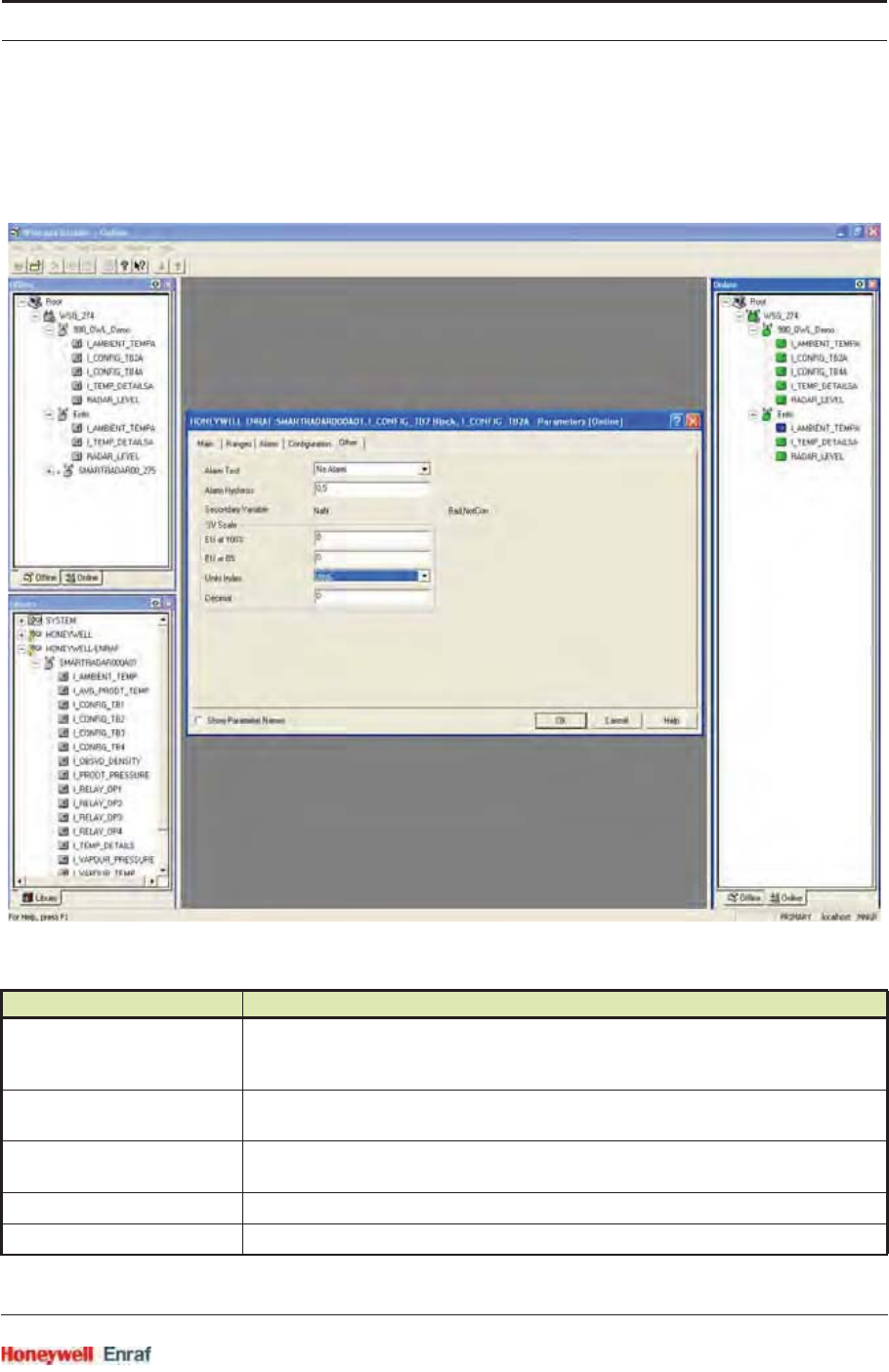Collapse WSG_274 node in right panel
Image resolution: width=889 pixels, height=1372 pixels.
(x=739, y=316)
